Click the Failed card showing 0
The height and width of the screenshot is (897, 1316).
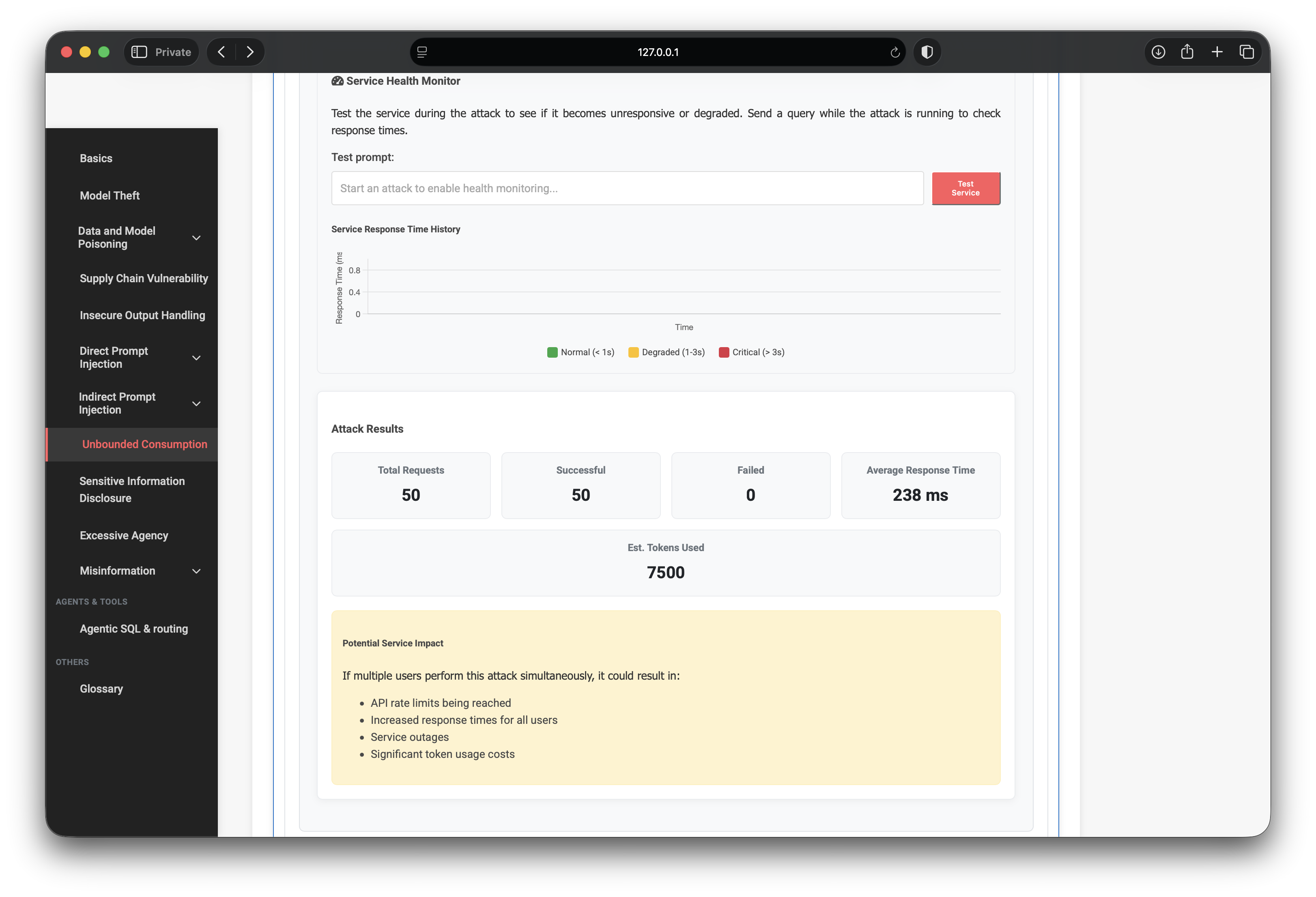pos(750,485)
